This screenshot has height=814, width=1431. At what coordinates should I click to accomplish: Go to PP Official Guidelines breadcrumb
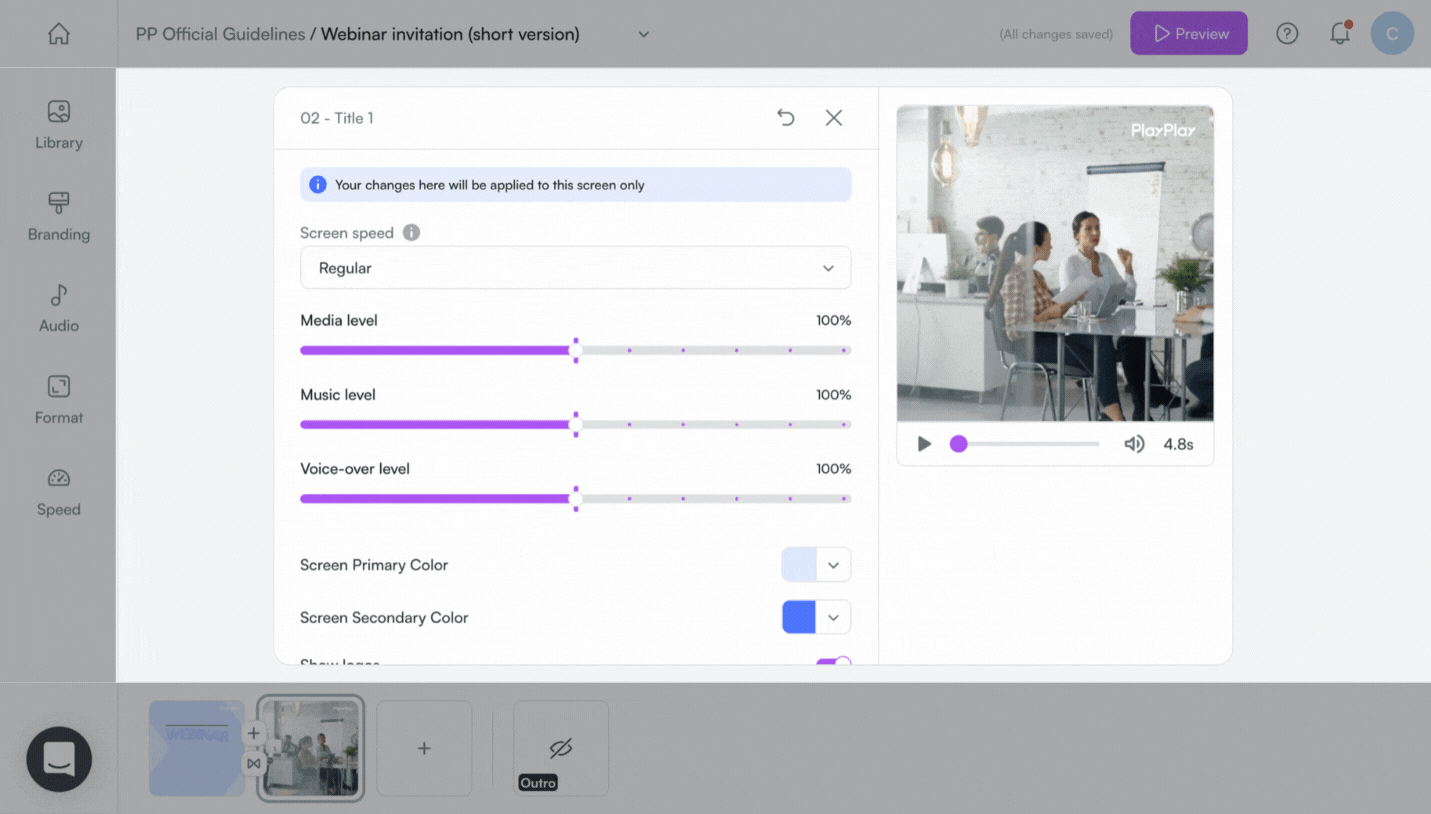pos(220,34)
